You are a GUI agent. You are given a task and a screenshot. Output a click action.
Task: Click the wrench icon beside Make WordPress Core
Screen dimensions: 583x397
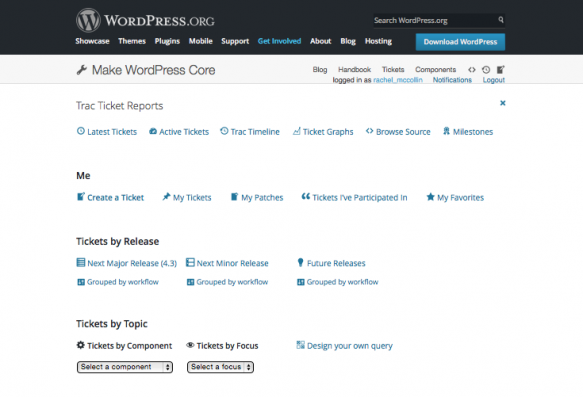[82, 70]
